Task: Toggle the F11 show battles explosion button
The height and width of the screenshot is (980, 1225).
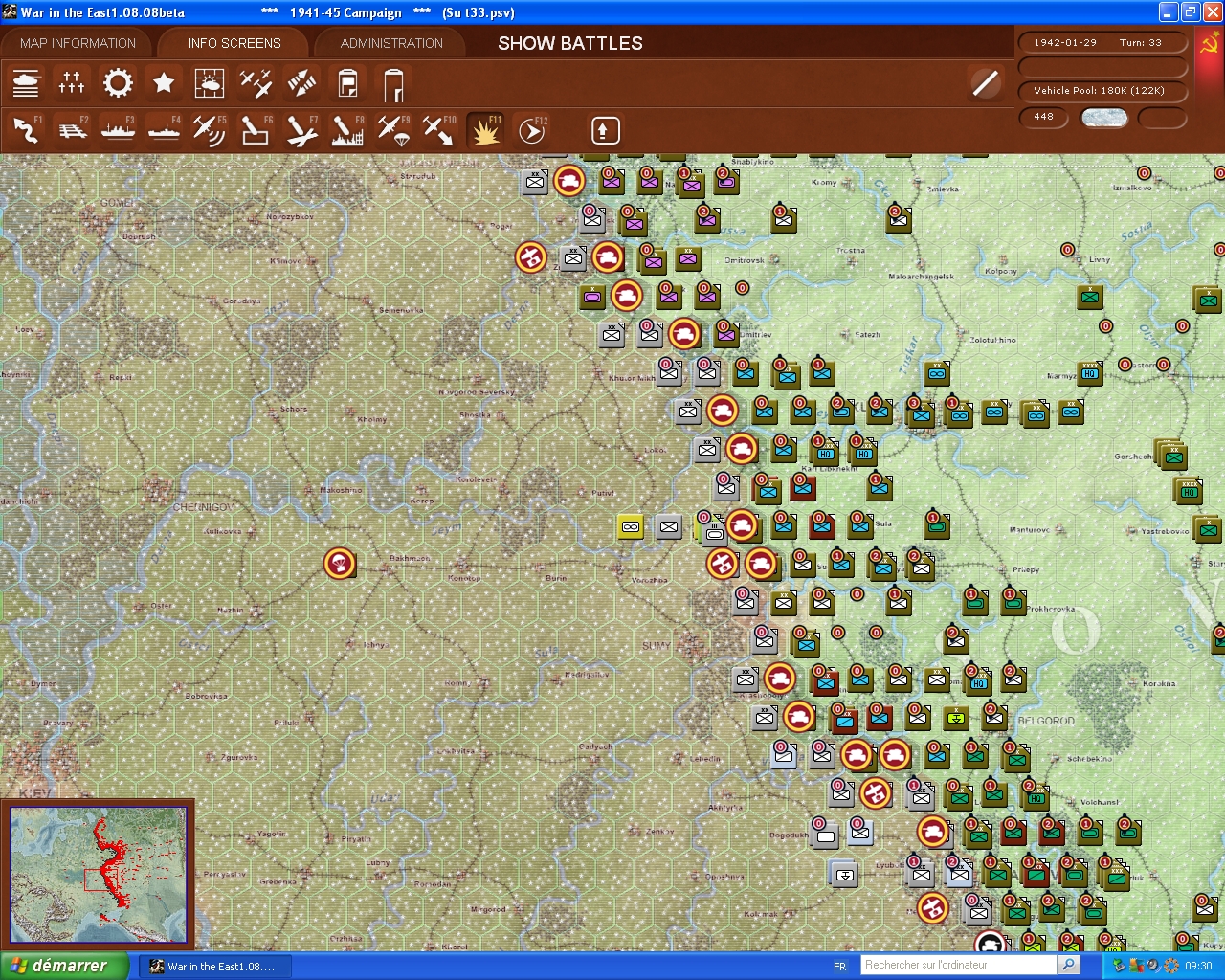Action: click(485, 129)
